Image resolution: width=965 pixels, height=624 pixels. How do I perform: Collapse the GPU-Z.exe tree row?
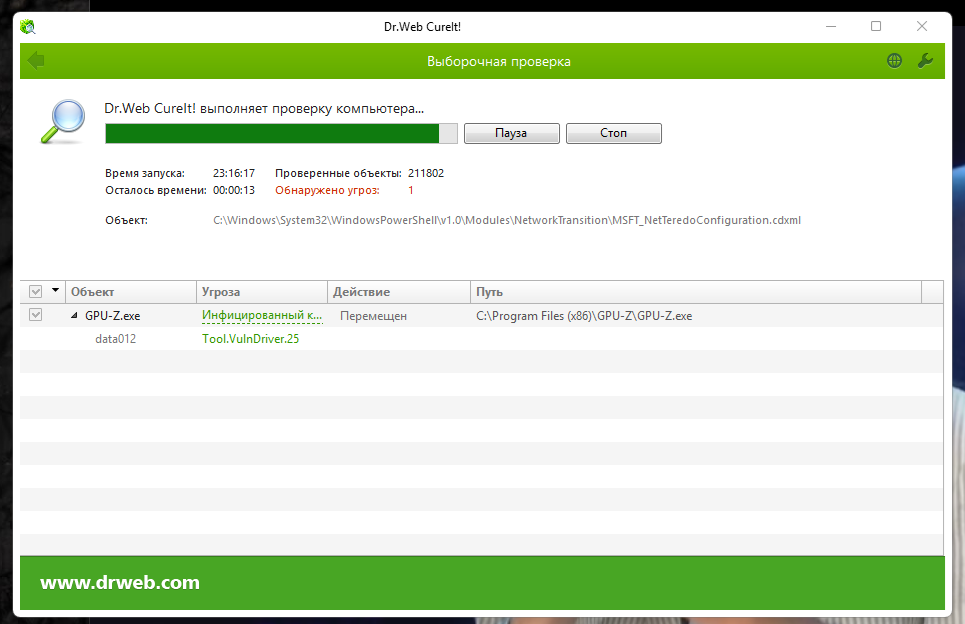tap(74, 315)
